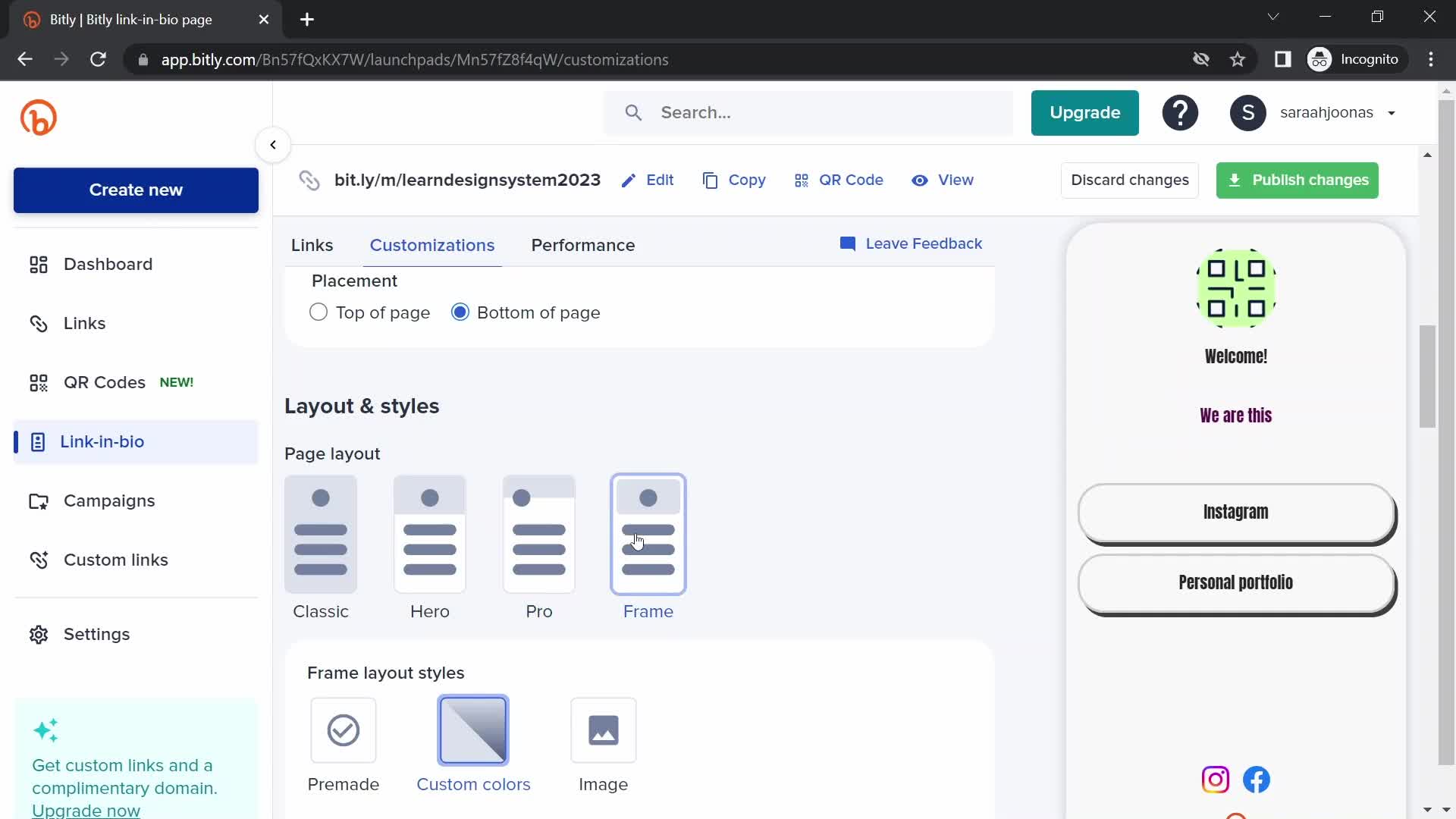
Task: Choose the Frame page layout
Action: tap(648, 534)
